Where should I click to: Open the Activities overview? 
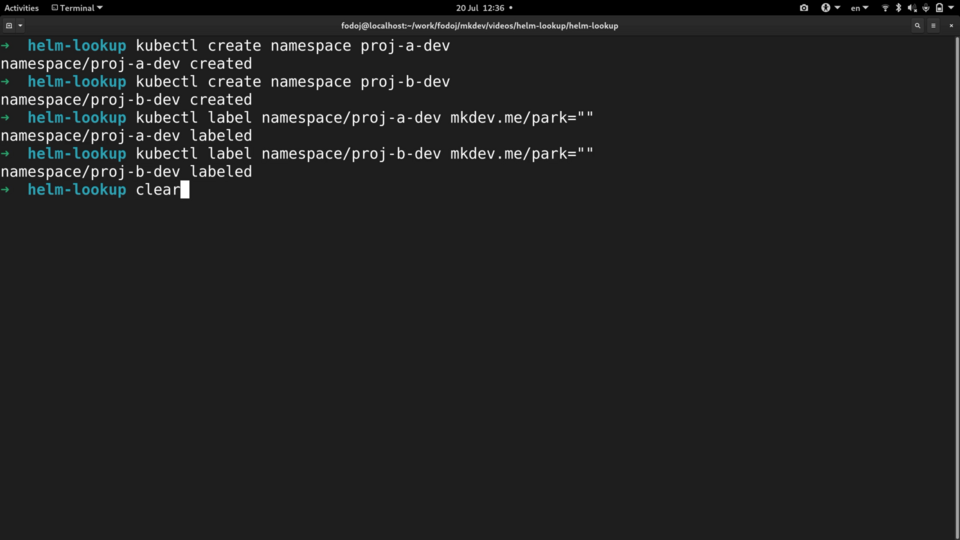pos(21,8)
